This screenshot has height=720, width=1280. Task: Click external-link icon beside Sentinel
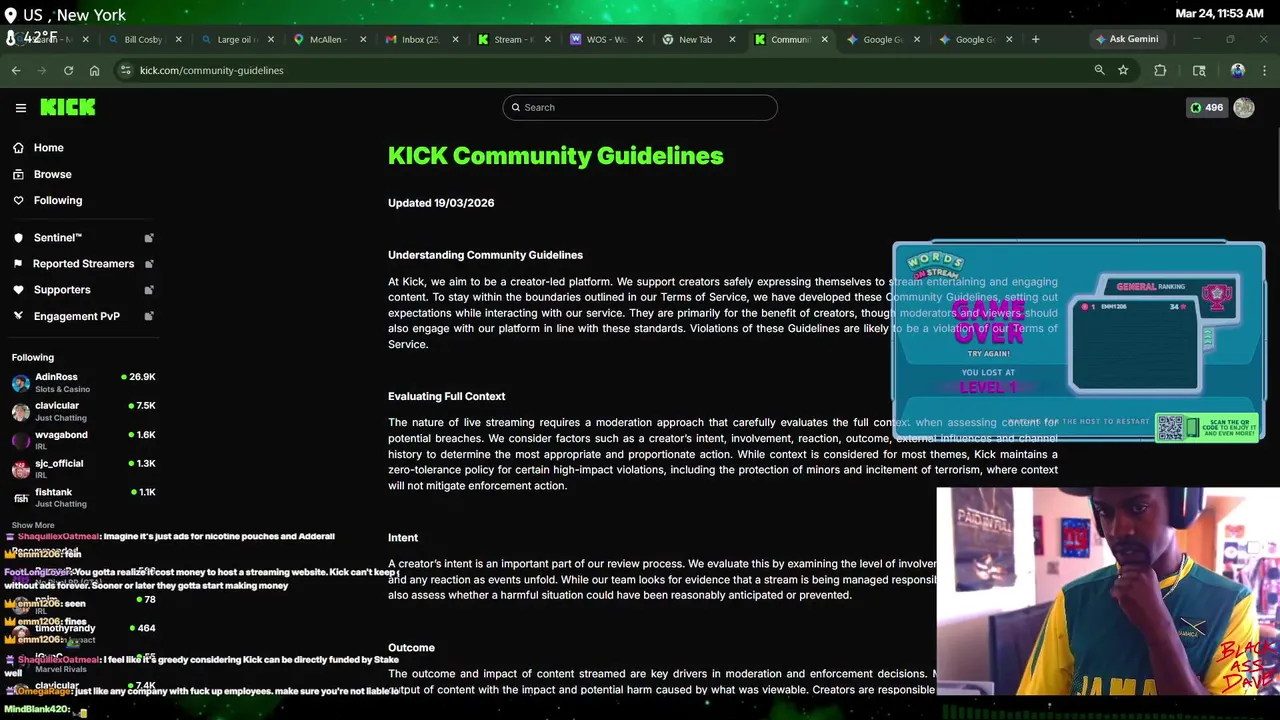(x=149, y=238)
